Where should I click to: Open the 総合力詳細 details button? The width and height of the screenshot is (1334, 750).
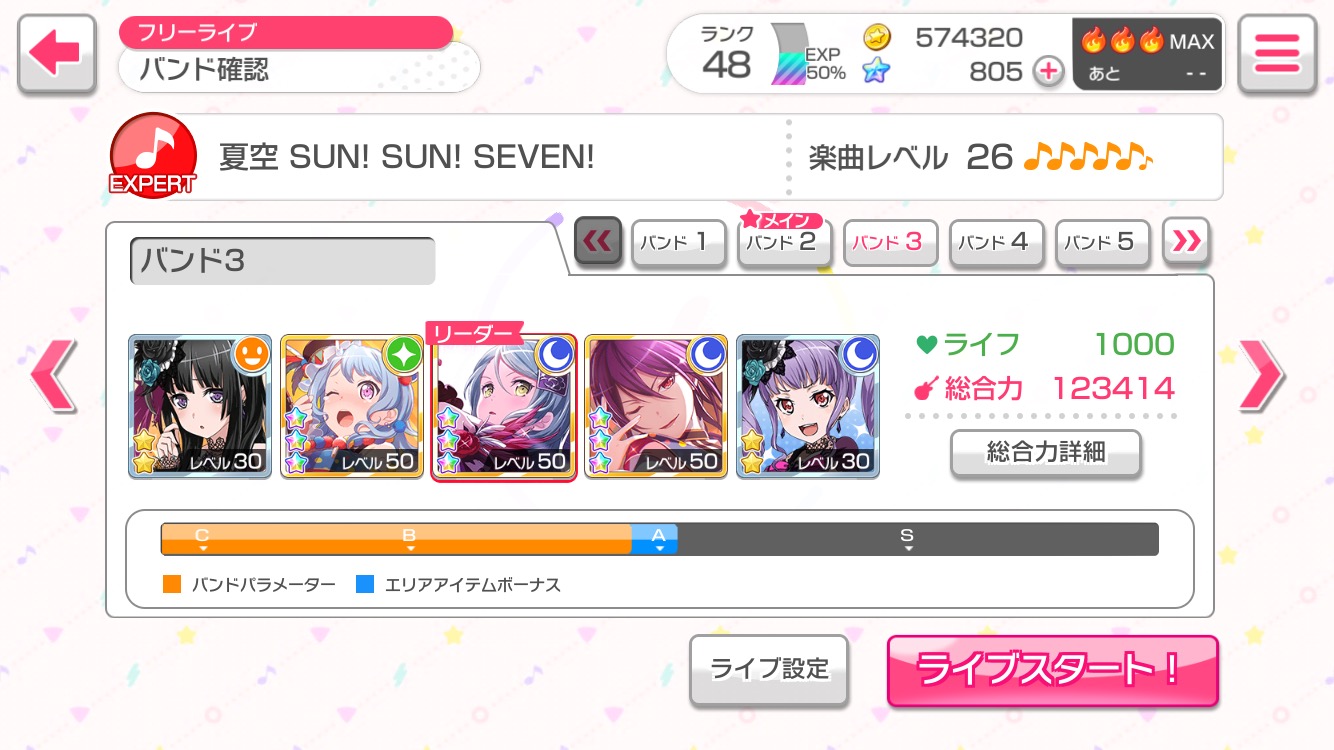1045,453
